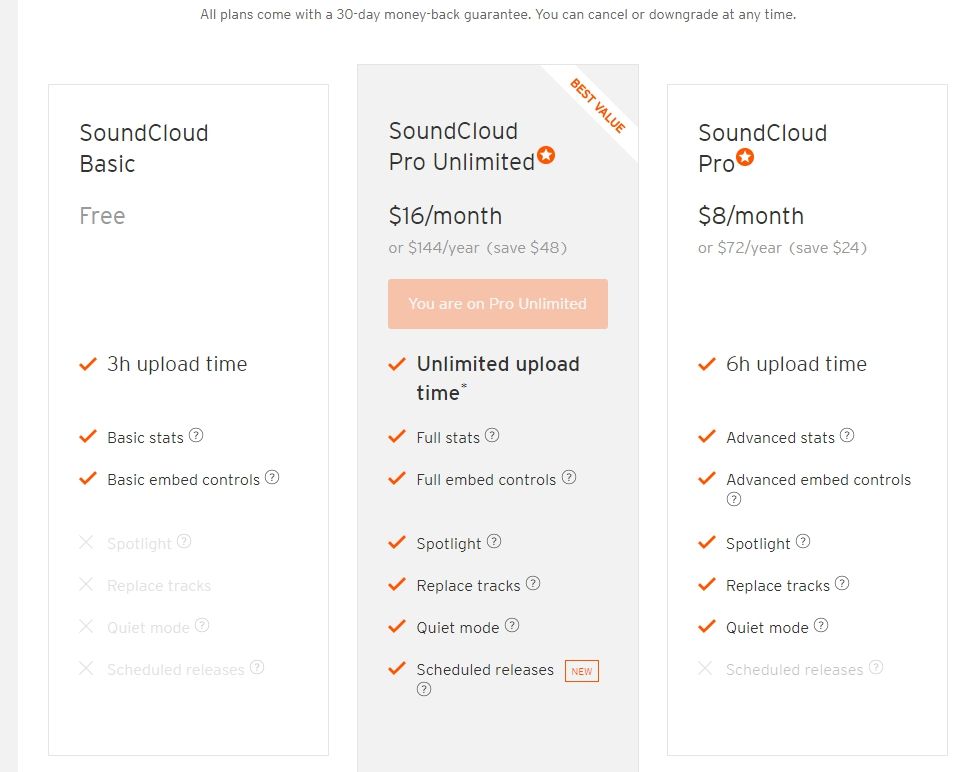Show info for Pro Unlimited Spotlight
Screen dimensions: 976x772
click(x=494, y=541)
